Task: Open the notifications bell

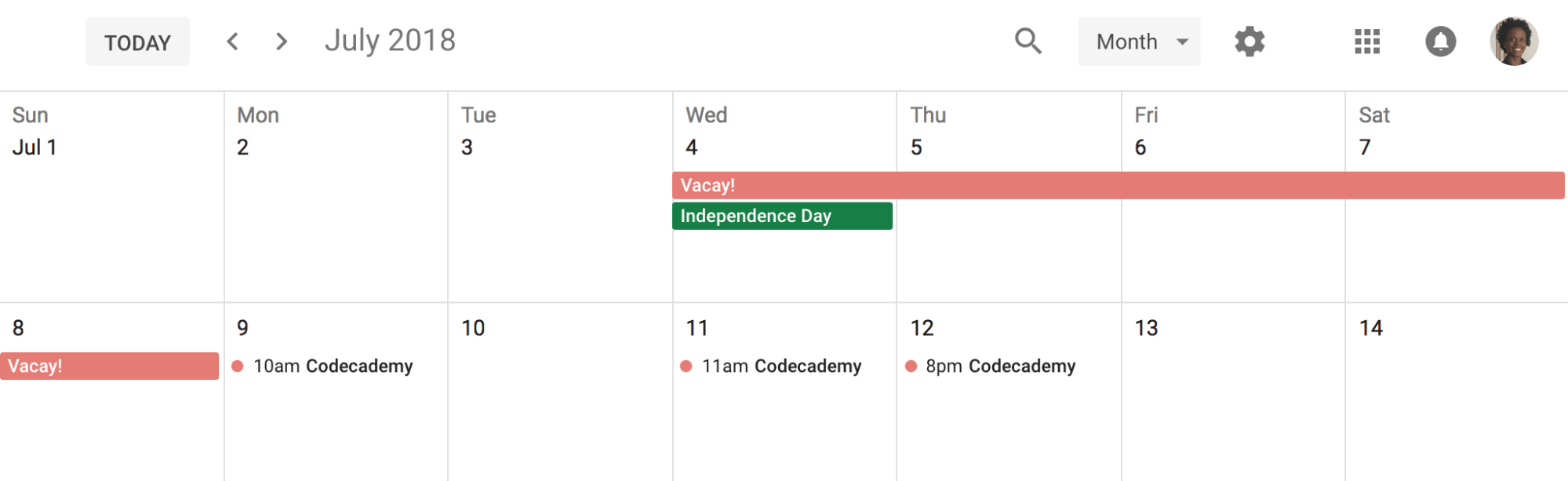Action: [1441, 42]
